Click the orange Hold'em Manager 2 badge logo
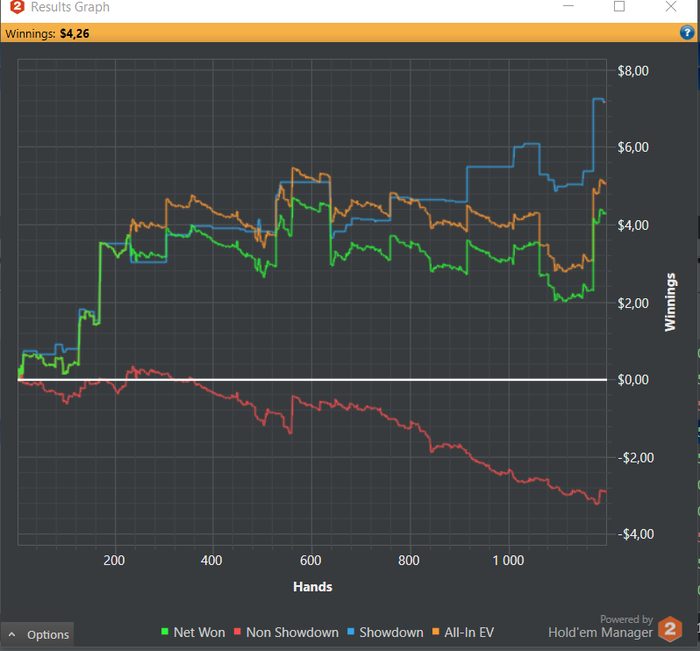This screenshot has width=700, height=651. [x=670, y=629]
